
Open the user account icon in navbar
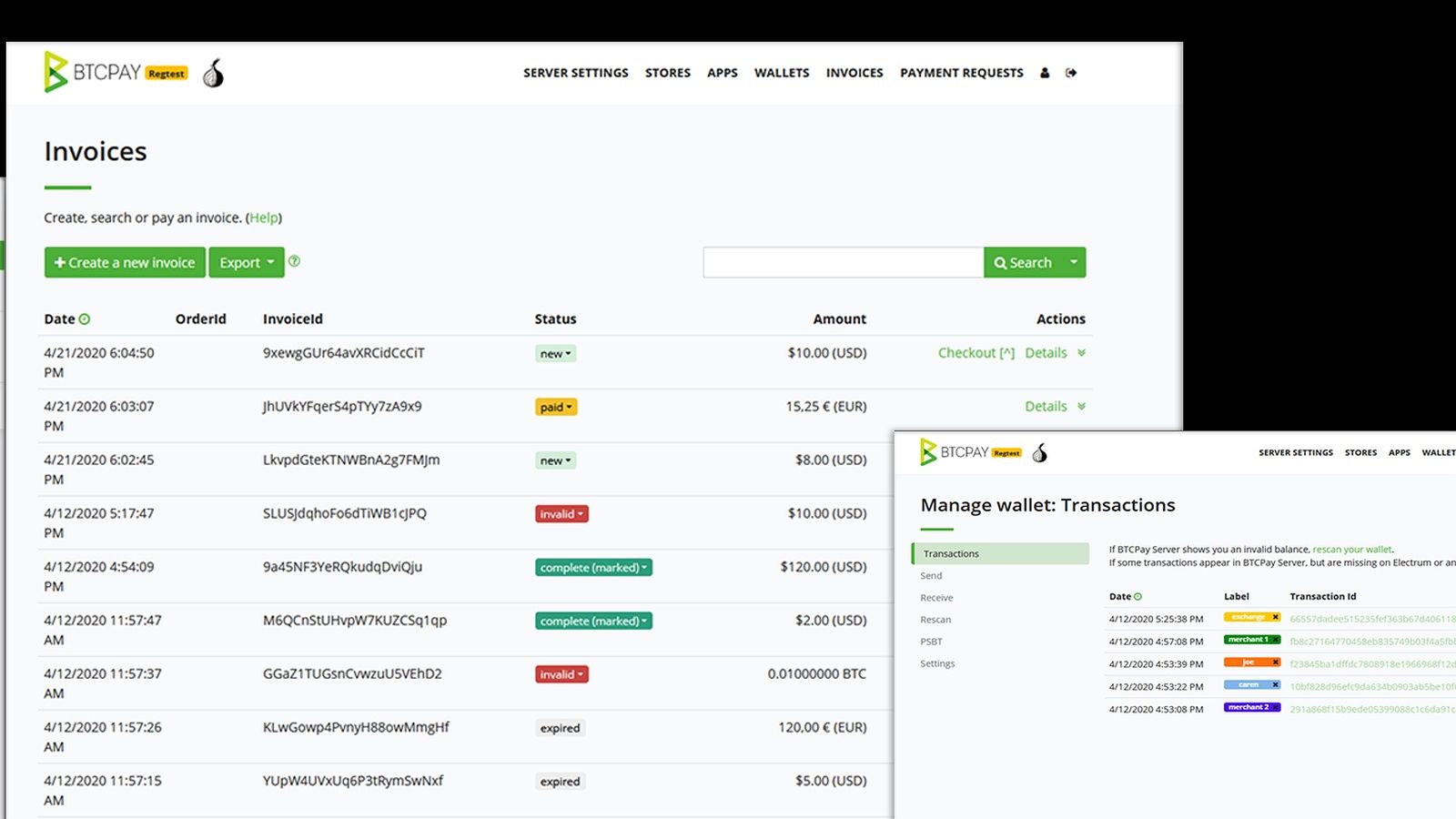[x=1045, y=73]
